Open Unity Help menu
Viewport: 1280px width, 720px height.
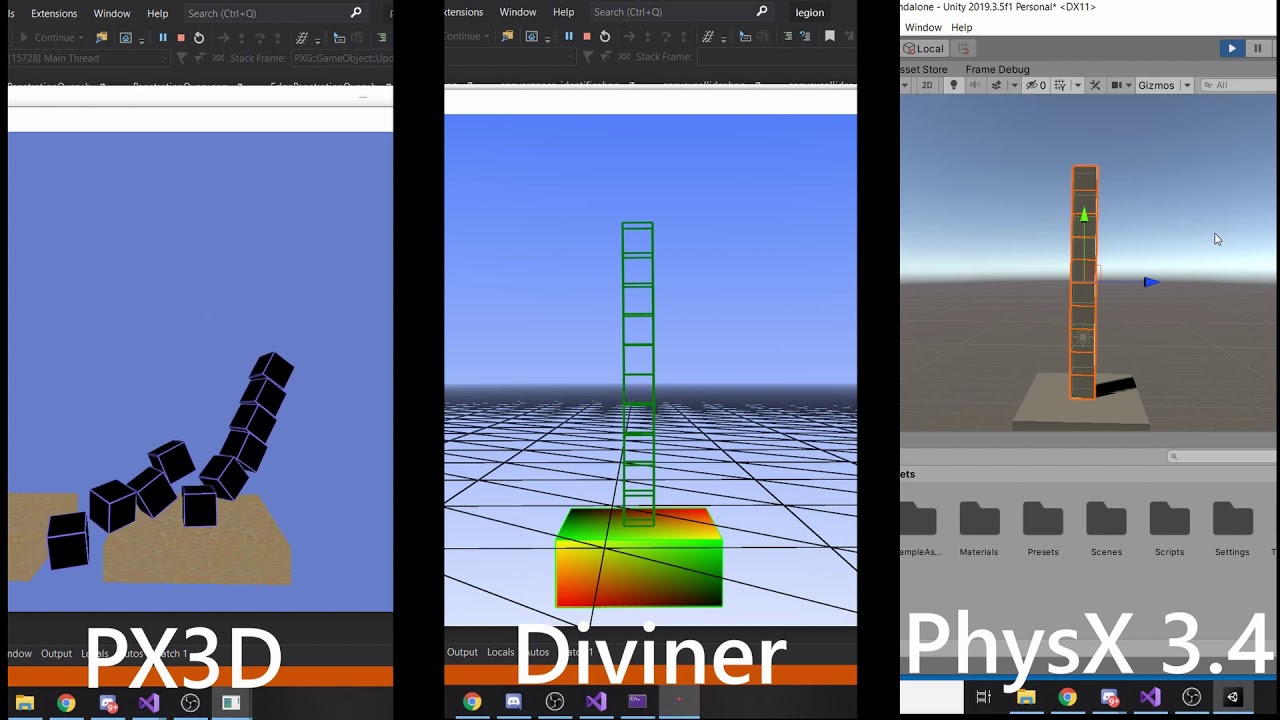pos(962,27)
